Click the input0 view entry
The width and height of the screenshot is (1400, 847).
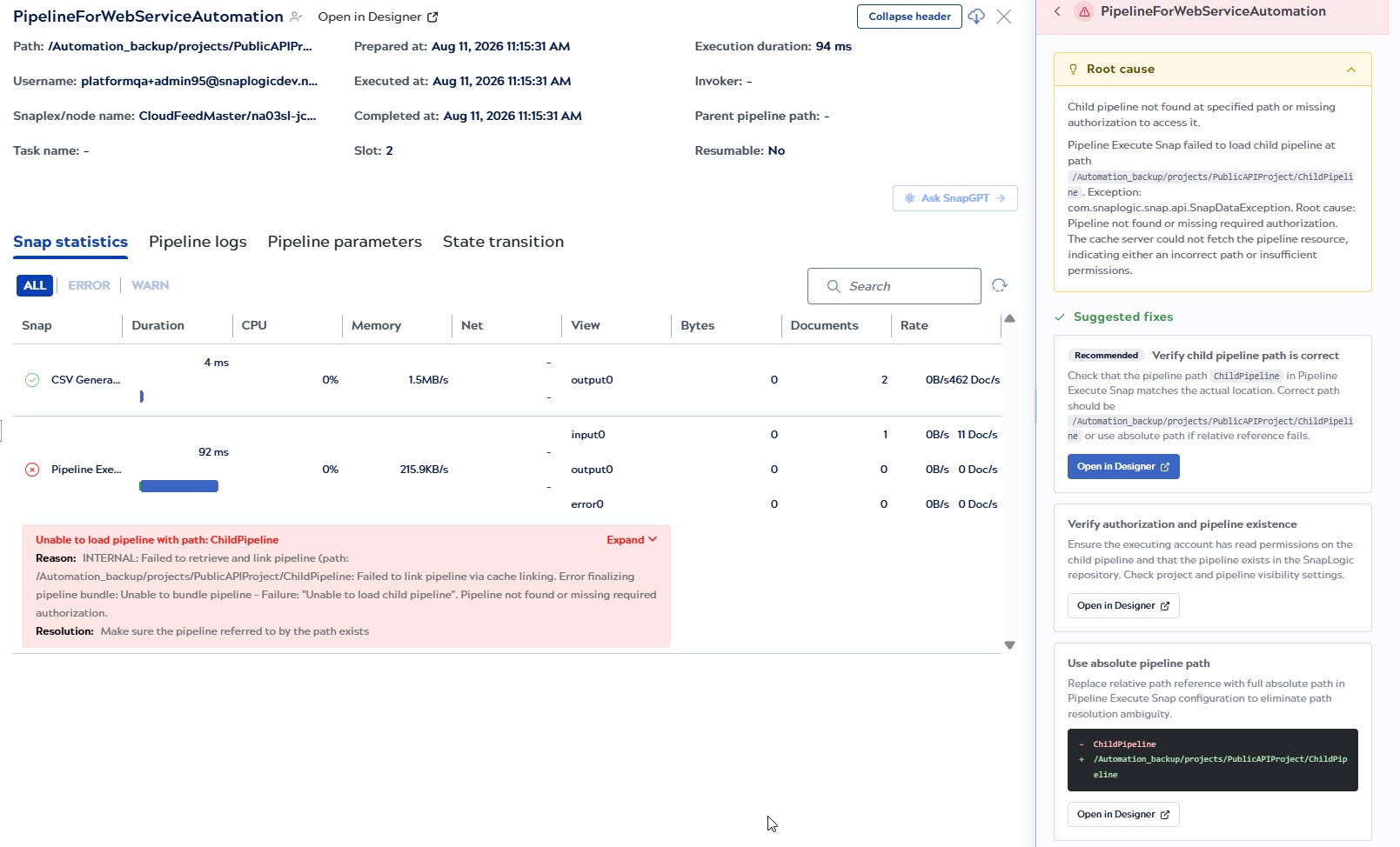[588, 435]
